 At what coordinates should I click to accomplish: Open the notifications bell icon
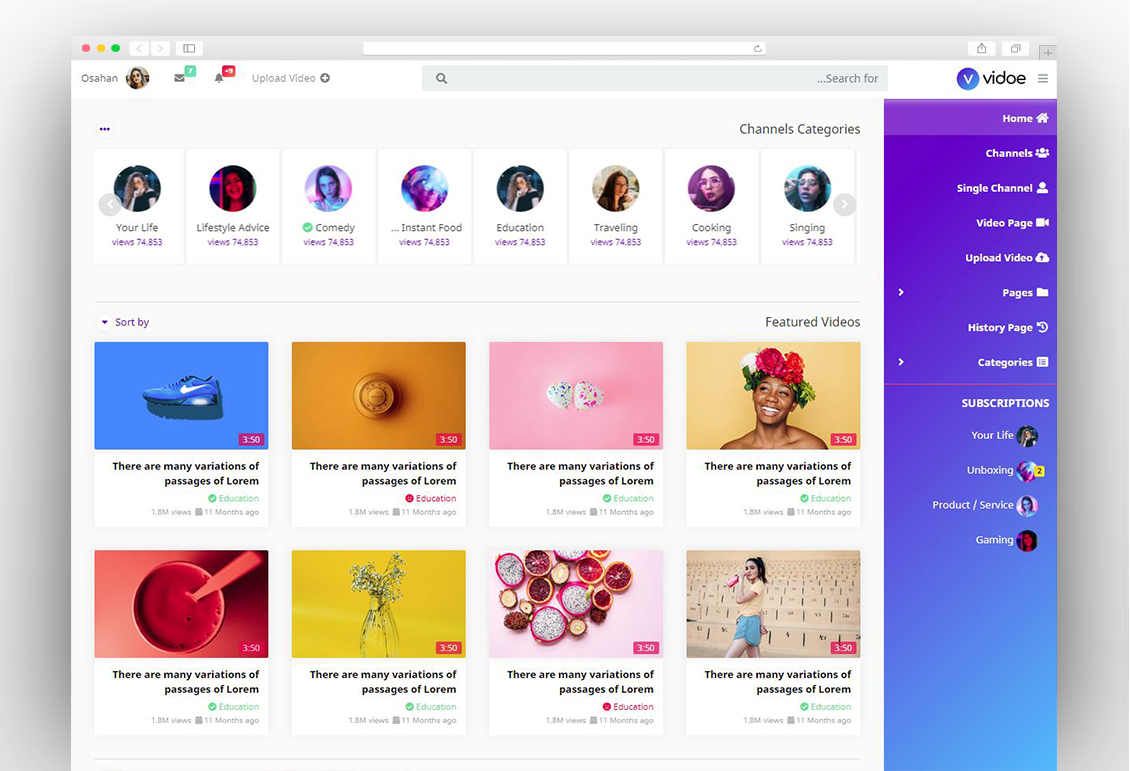tap(219, 78)
